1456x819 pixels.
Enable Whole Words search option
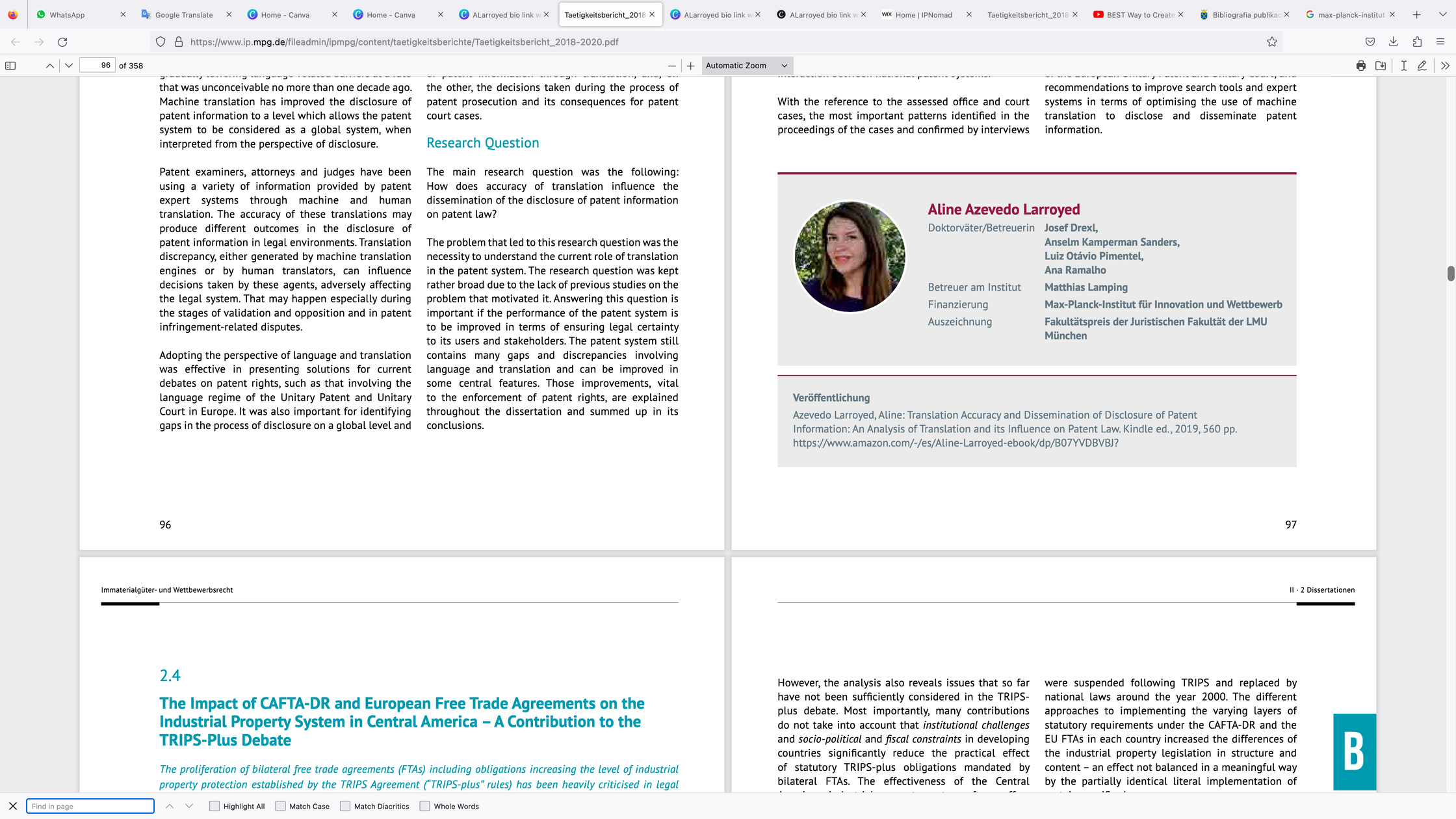pos(425,806)
